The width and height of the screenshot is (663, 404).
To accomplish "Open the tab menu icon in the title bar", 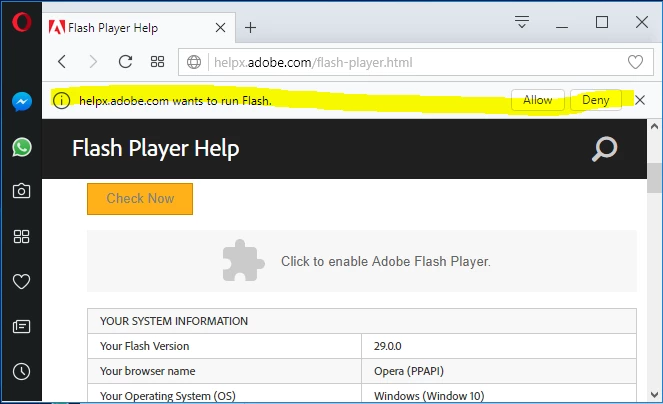I will 522,22.
